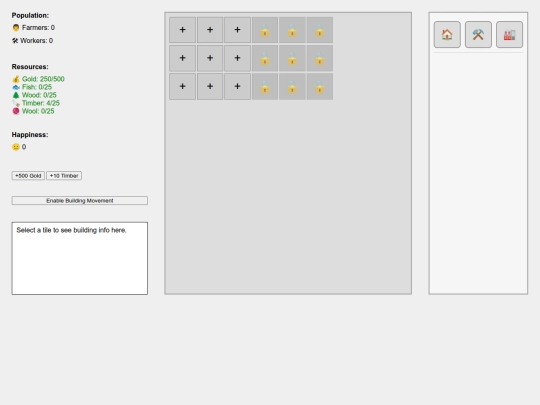The height and width of the screenshot is (405, 540).
Task: Click the +10 Timber button
Action: click(64, 176)
